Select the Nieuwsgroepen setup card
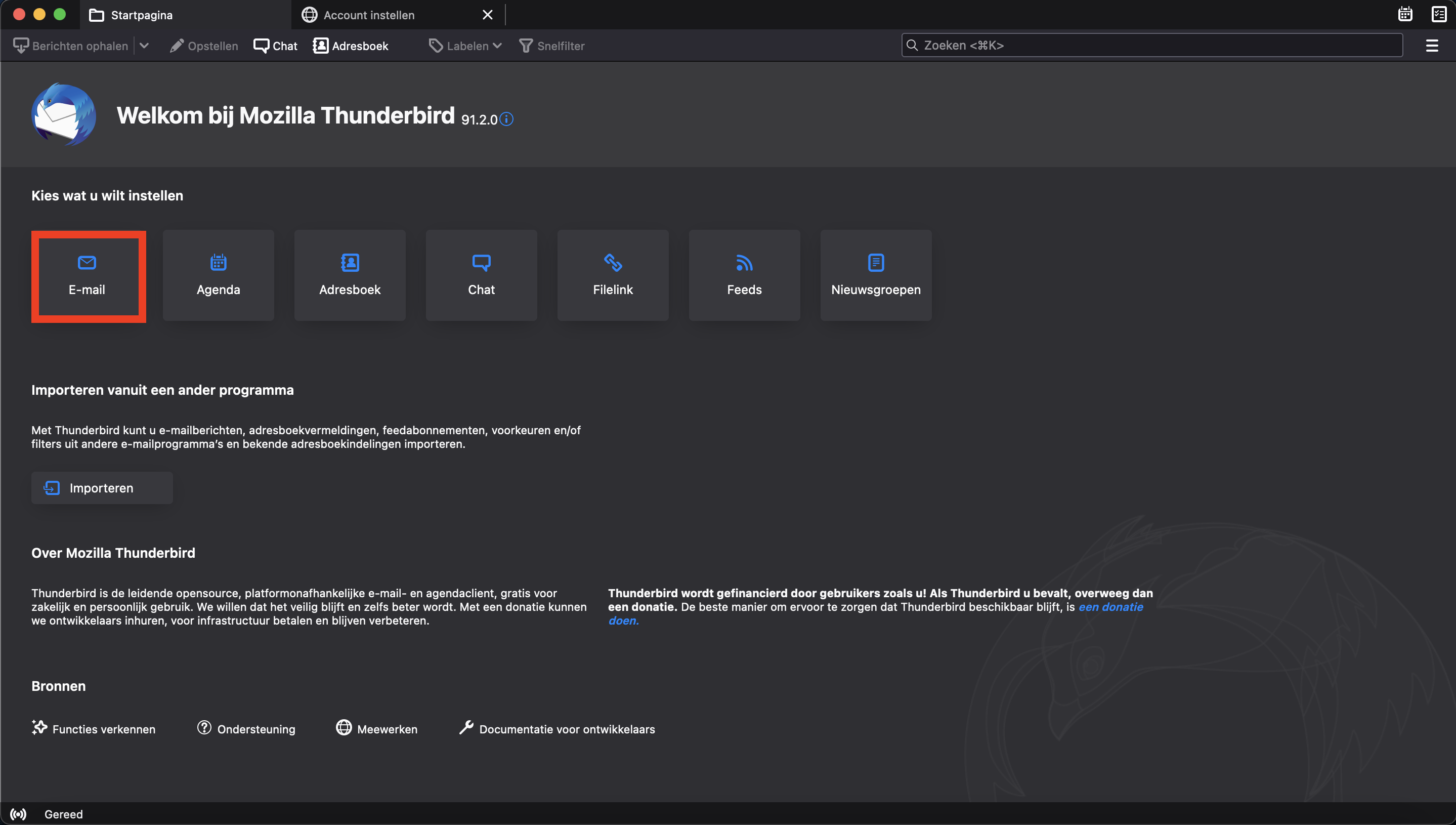Image resolution: width=1456 pixels, height=825 pixels. 876,275
